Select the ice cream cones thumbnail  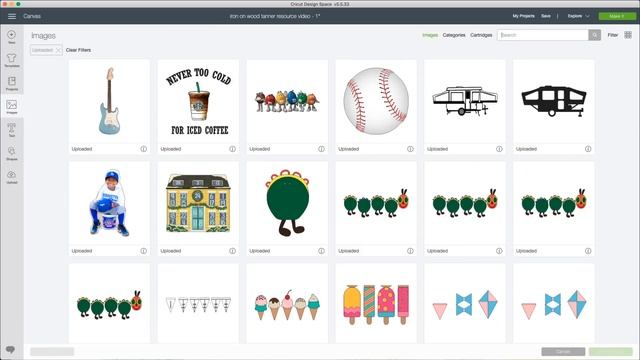click(287, 304)
